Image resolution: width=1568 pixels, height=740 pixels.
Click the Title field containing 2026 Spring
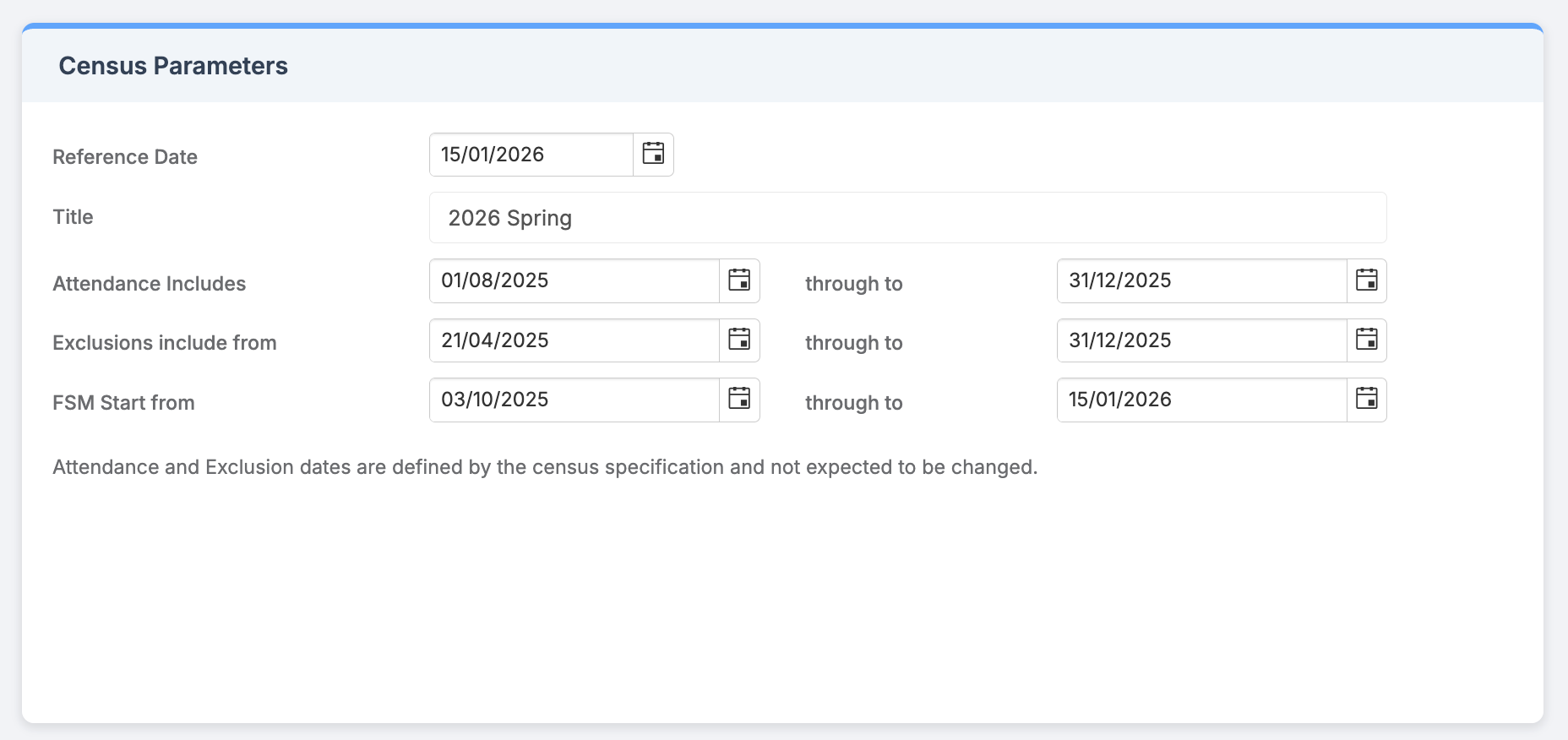pyautogui.click(x=907, y=218)
